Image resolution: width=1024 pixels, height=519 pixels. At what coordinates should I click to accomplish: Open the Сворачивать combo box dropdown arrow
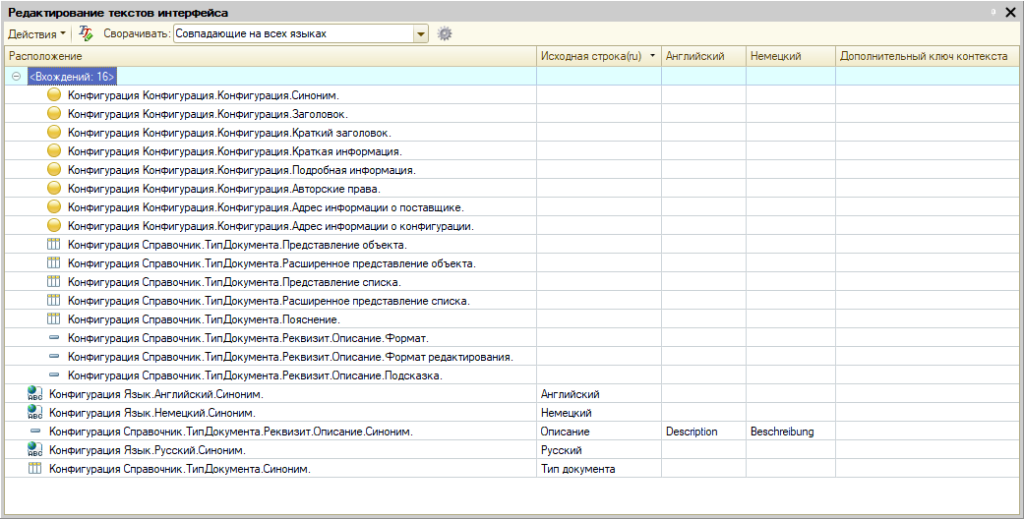421,33
